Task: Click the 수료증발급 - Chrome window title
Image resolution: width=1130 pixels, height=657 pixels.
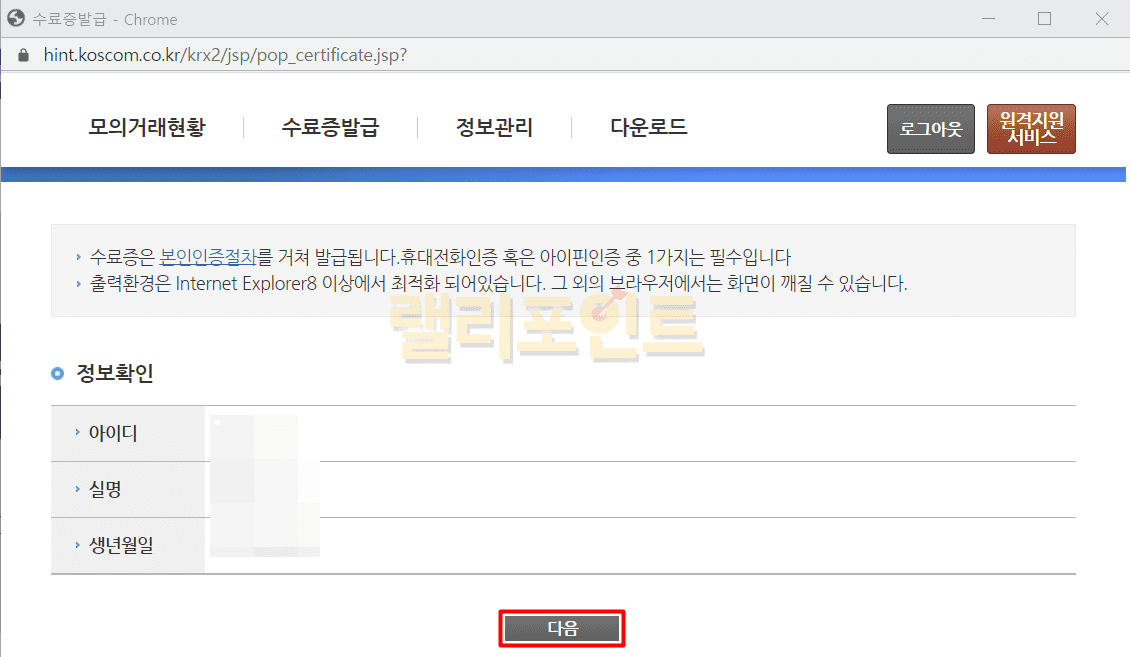Action: pos(105,19)
